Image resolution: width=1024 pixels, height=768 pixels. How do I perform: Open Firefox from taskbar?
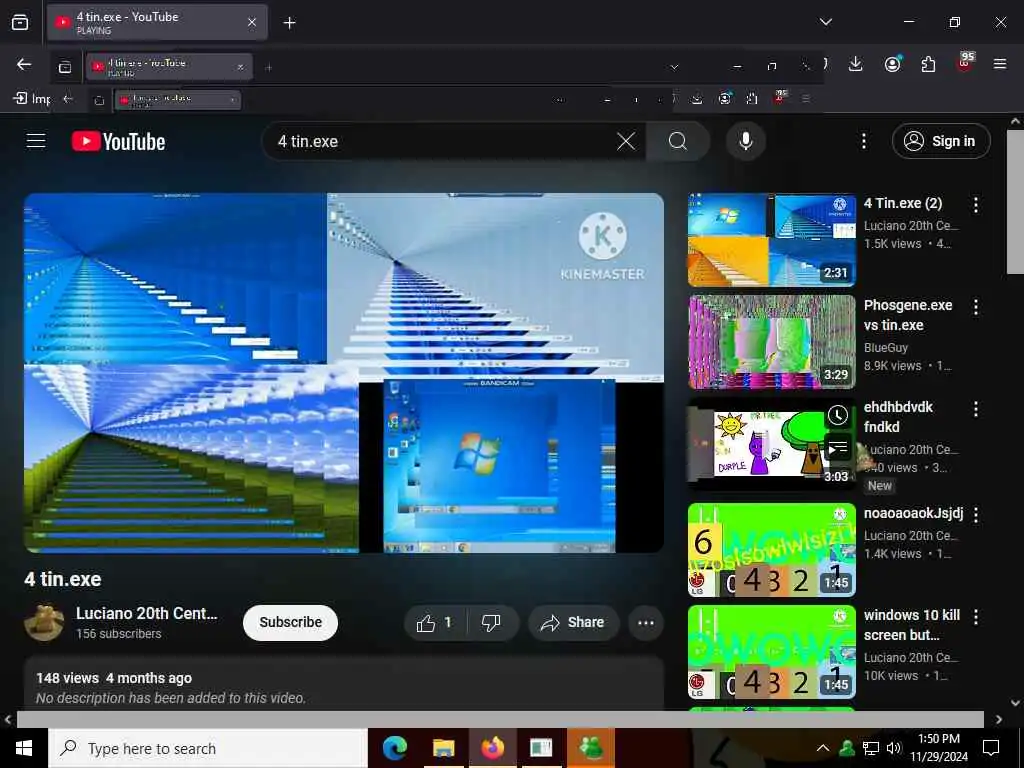(x=492, y=748)
